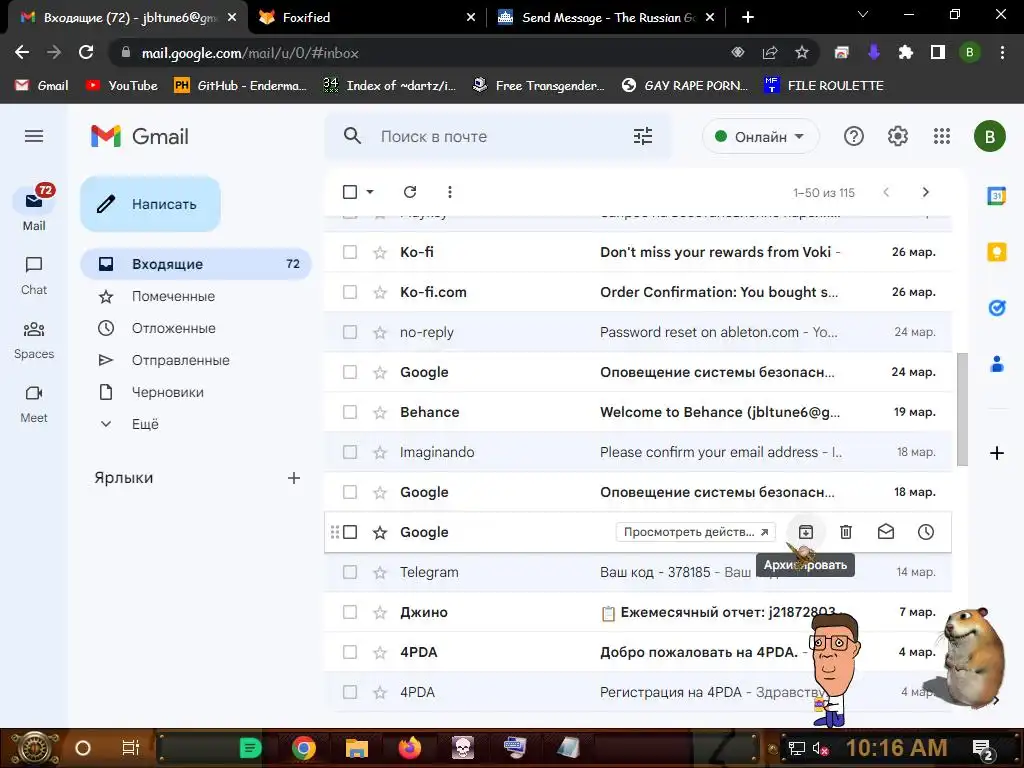Check the hovered Google email checkbox
The image size is (1024, 768).
(x=350, y=532)
